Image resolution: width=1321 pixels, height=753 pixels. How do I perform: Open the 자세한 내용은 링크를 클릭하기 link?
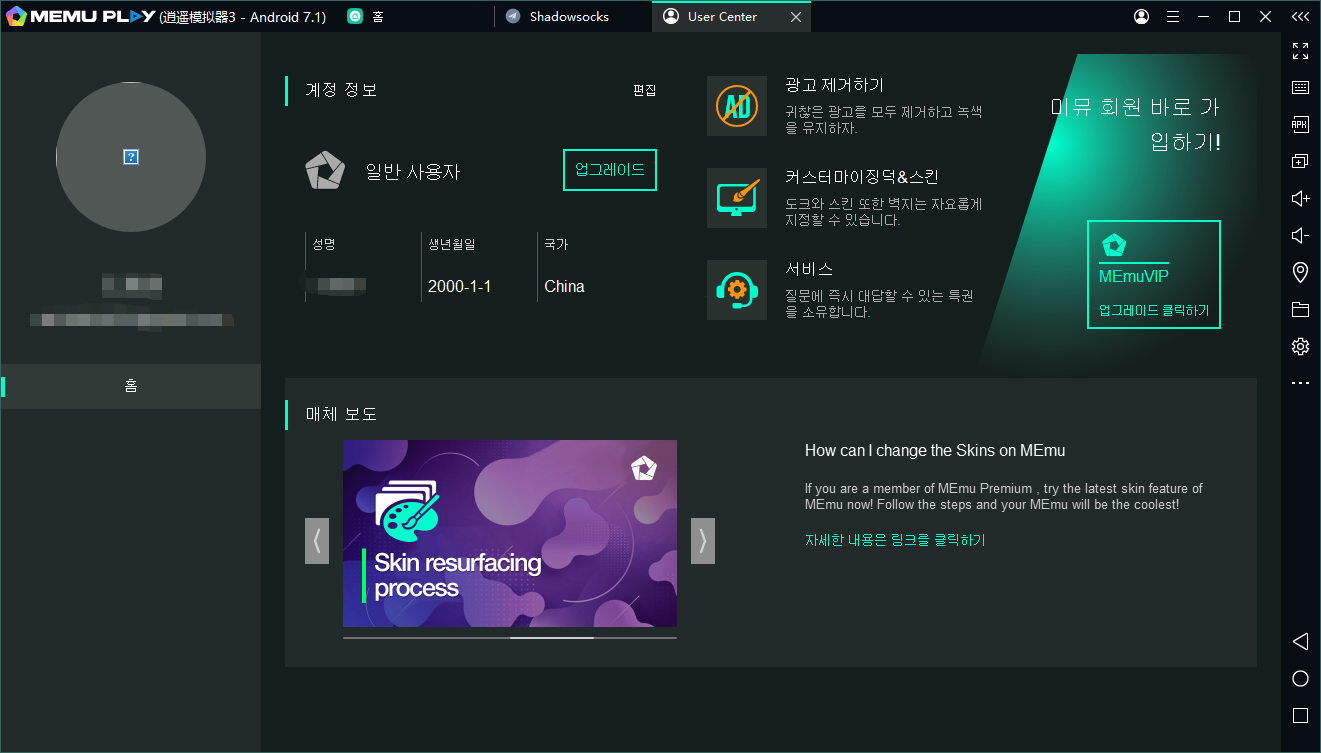(x=894, y=540)
